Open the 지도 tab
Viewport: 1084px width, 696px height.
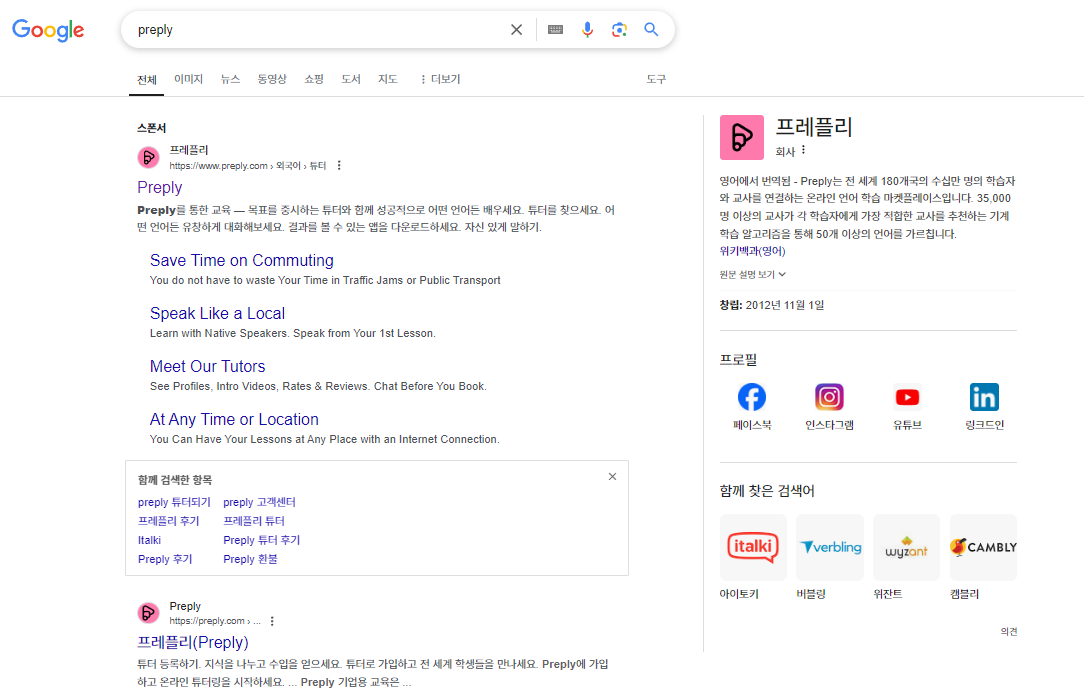(388, 79)
